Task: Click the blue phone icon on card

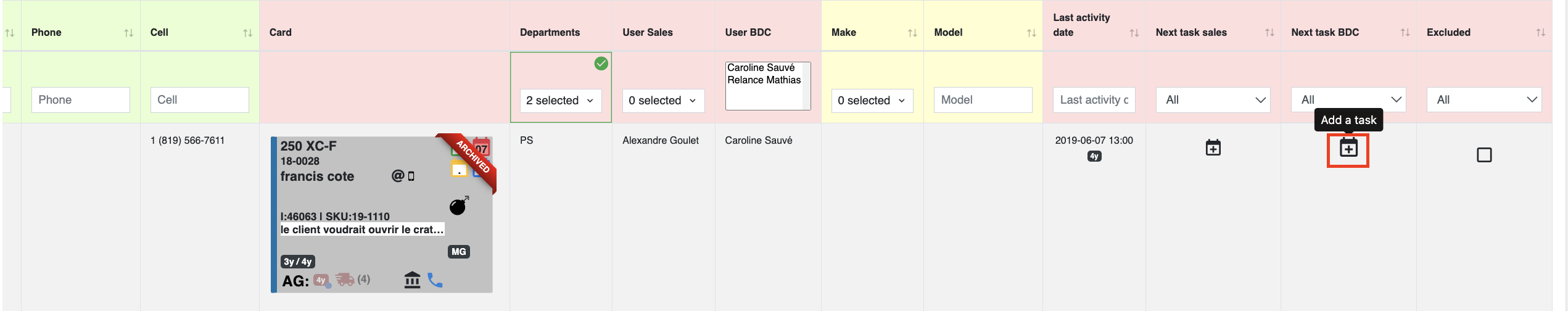Action: (435, 280)
